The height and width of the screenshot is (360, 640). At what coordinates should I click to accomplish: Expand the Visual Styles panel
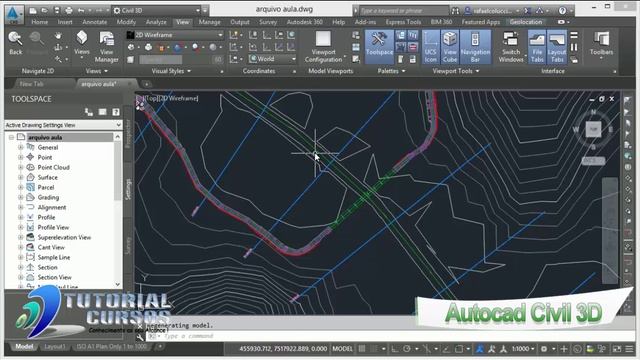[x=171, y=71]
